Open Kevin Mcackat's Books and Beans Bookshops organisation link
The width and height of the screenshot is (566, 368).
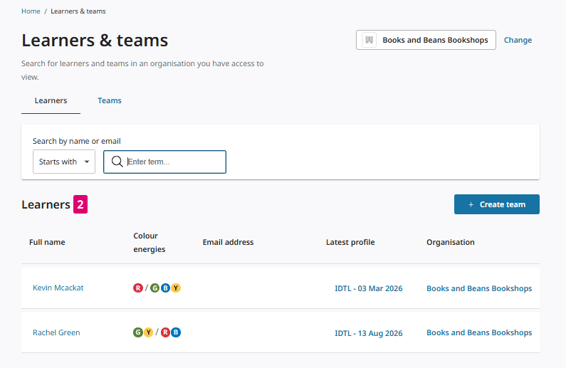(x=479, y=289)
